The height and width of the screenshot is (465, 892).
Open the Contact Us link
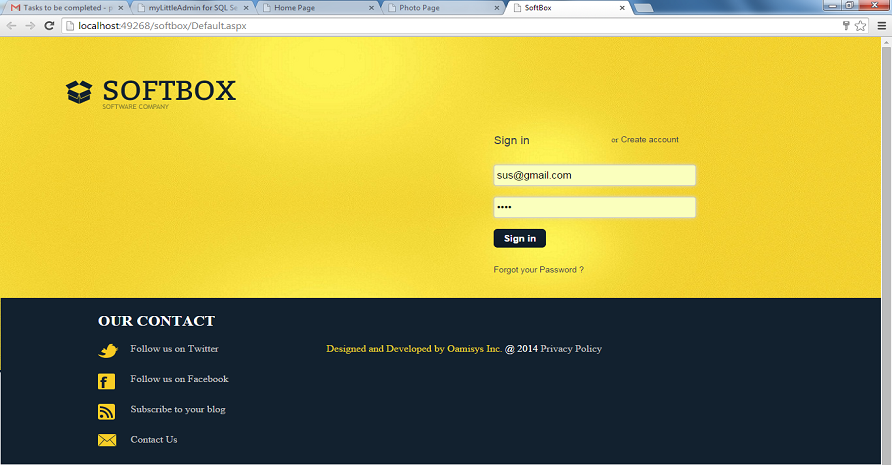[x=154, y=439]
